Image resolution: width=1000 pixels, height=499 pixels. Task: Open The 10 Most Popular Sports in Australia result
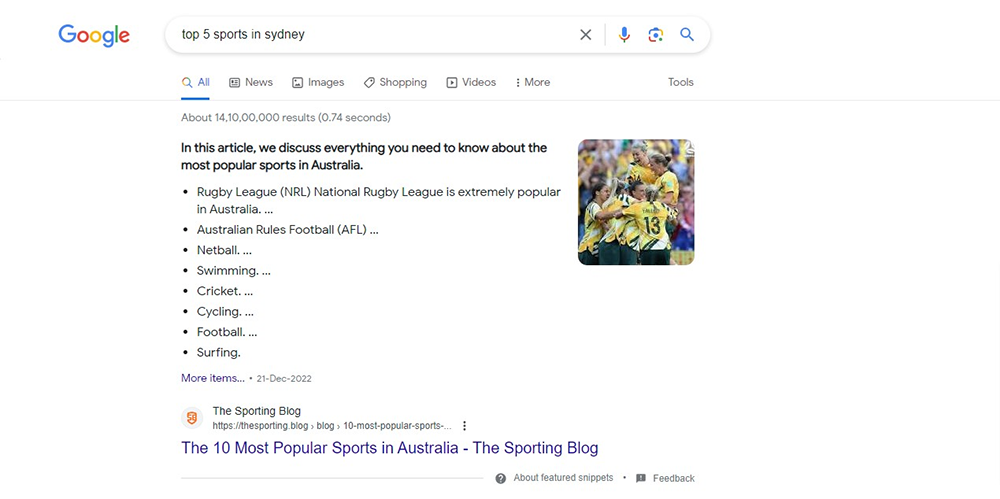390,447
